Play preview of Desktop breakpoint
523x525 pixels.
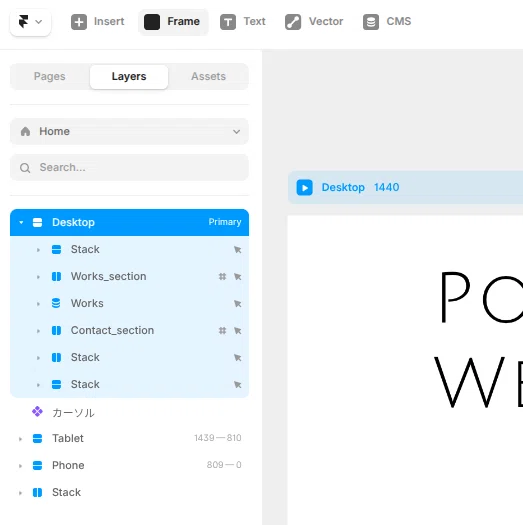point(304,188)
